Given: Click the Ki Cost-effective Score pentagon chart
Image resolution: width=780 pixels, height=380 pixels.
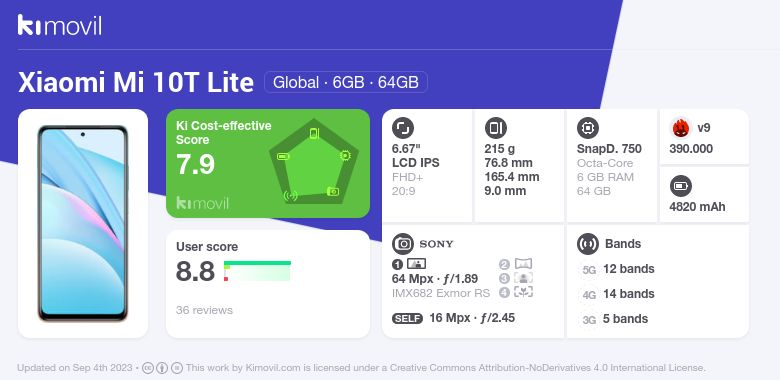Looking at the screenshot, I should point(314,162).
